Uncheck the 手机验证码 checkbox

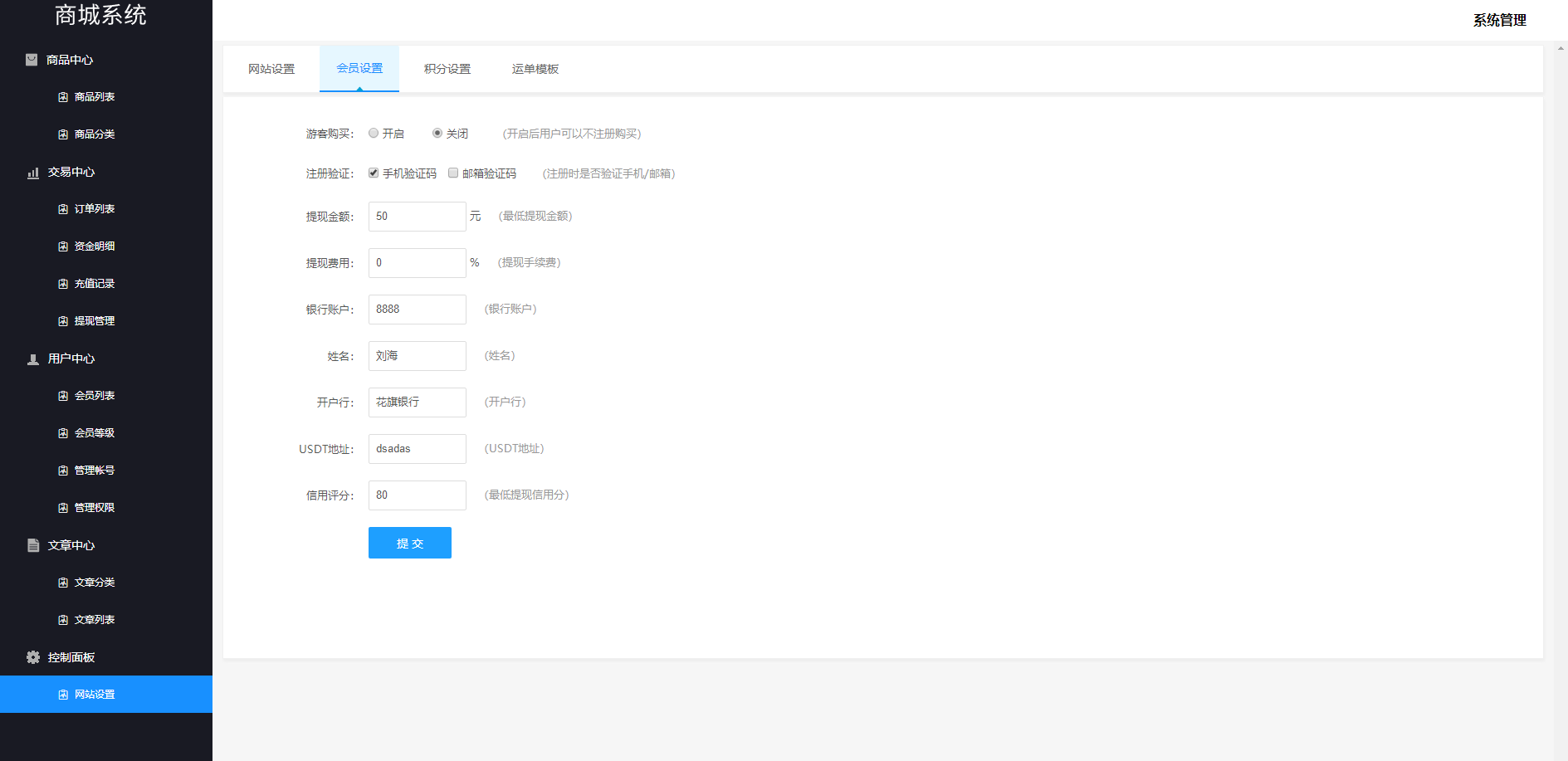pyautogui.click(x=374, y=173)
